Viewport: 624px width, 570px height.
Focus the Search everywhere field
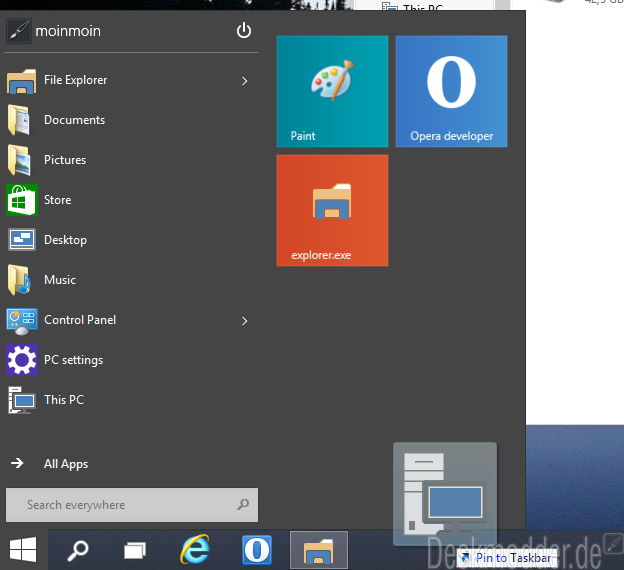[x=132, y=505]
